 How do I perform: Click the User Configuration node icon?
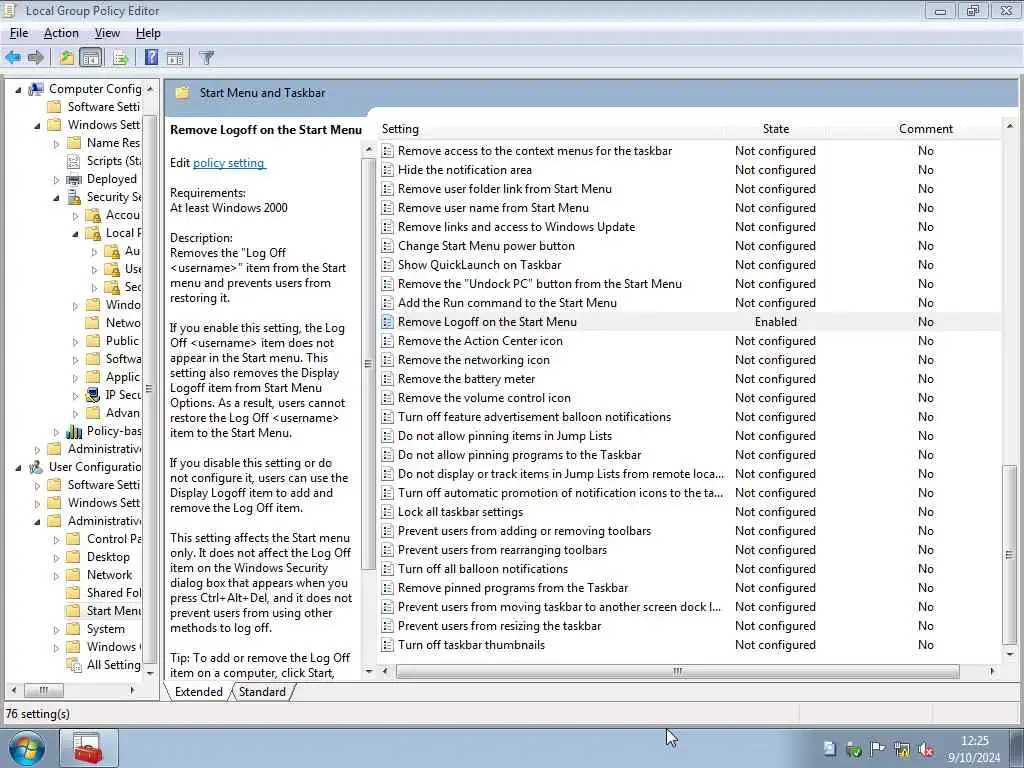tap(36, 467)
